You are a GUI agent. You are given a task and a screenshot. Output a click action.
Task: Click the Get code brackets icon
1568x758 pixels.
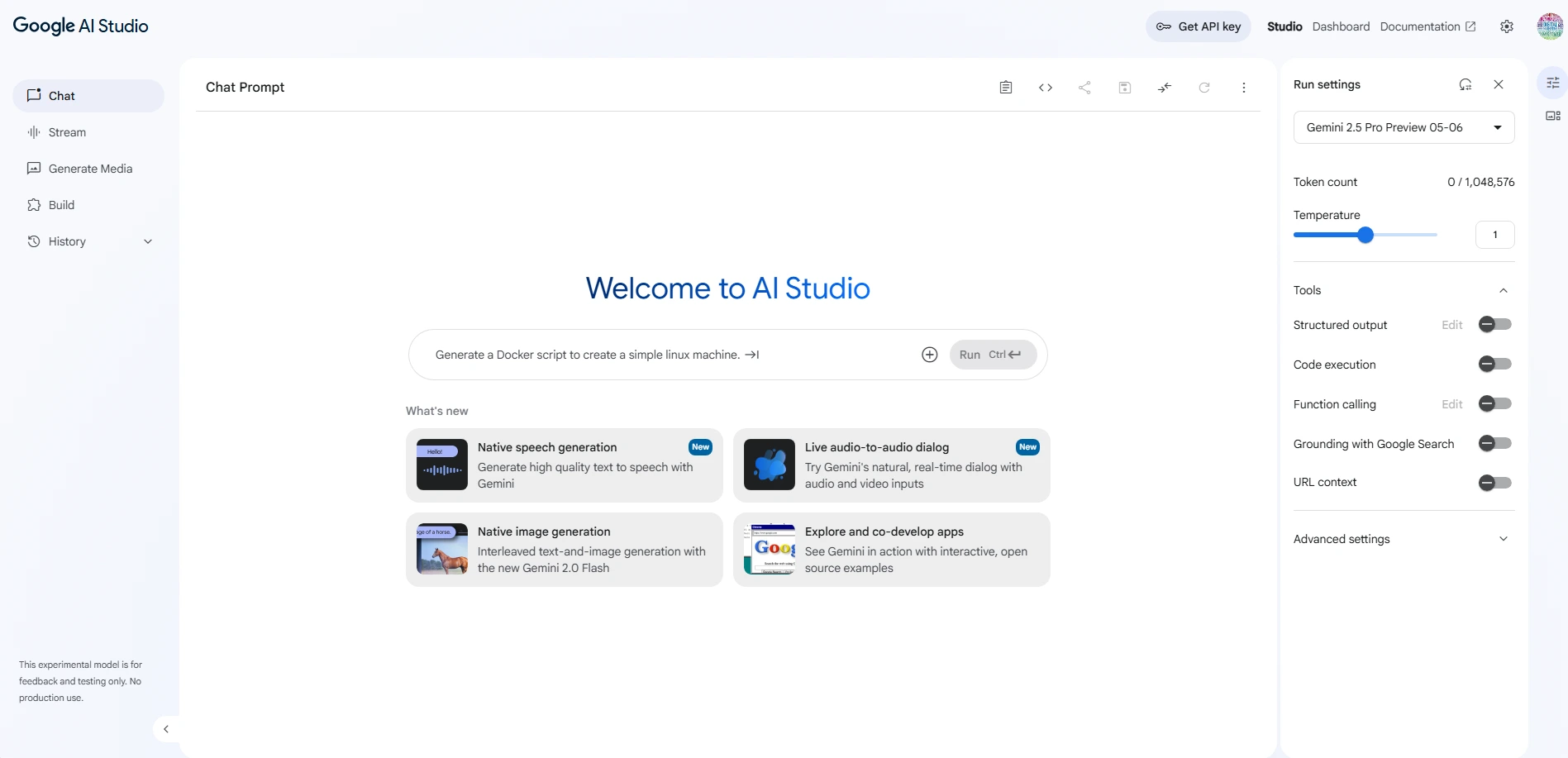pyautogui.click(x=1046, y=88)
